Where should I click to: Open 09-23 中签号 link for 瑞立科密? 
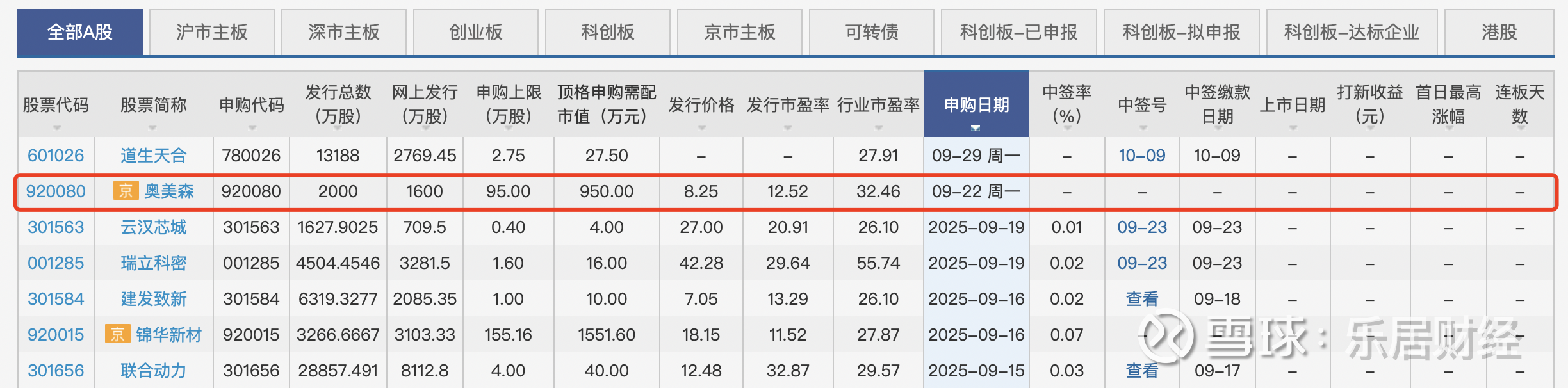(1142, 263)
